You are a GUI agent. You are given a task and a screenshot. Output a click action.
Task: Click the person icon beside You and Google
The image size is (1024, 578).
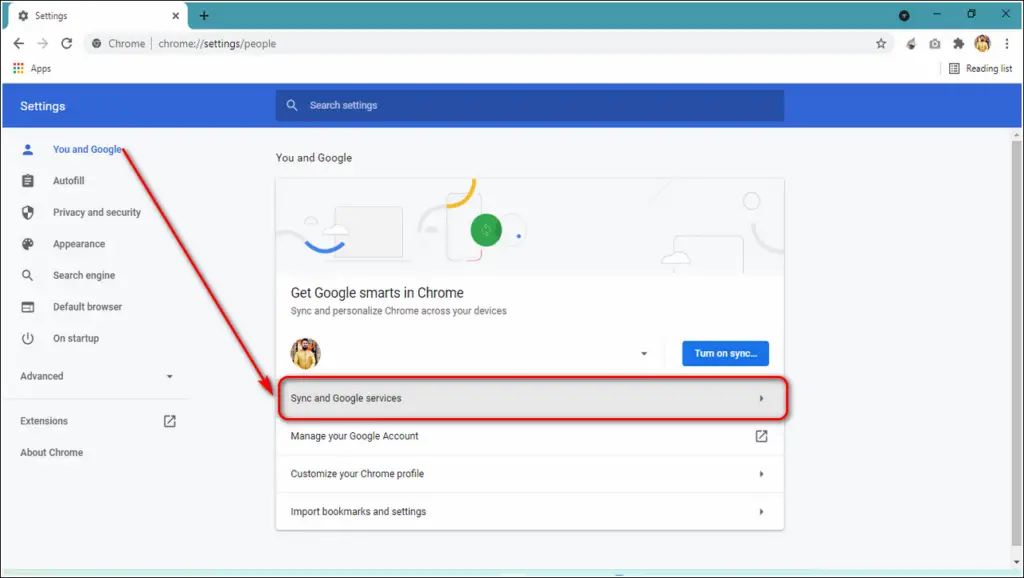27,150
